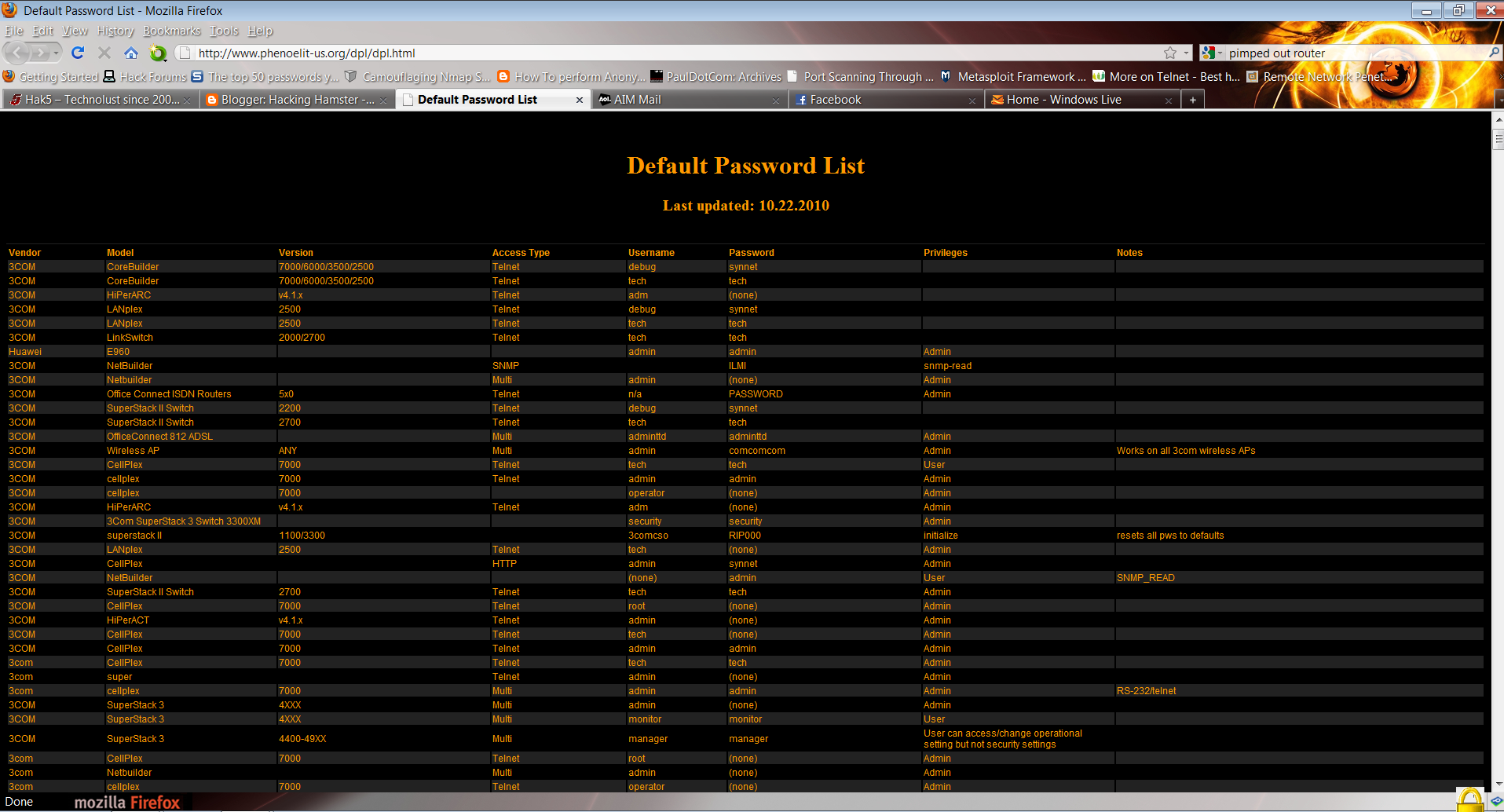1504x812 pixels.
Task: Click the page favicon in the address bar
Action: (183, 53)
